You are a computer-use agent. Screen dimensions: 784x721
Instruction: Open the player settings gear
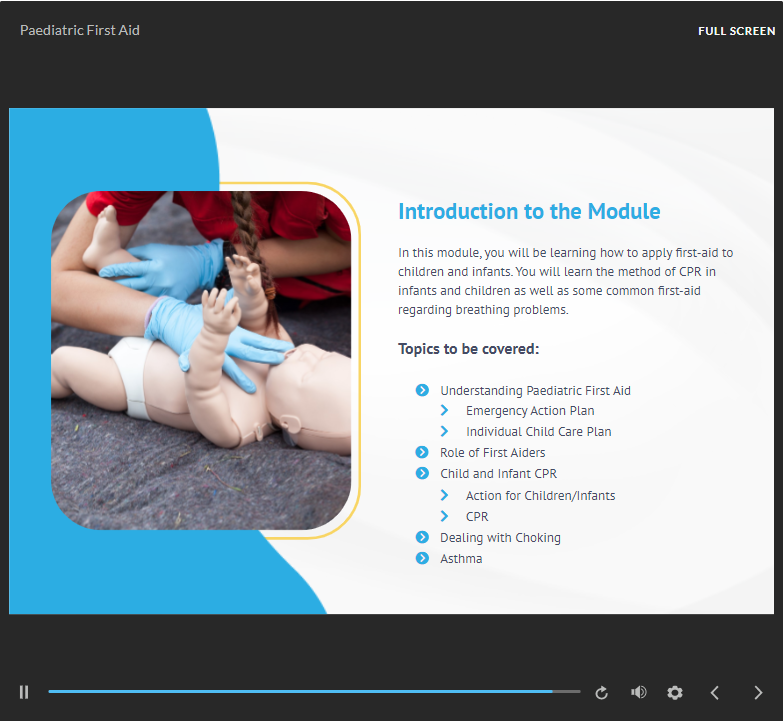point(675,692)
